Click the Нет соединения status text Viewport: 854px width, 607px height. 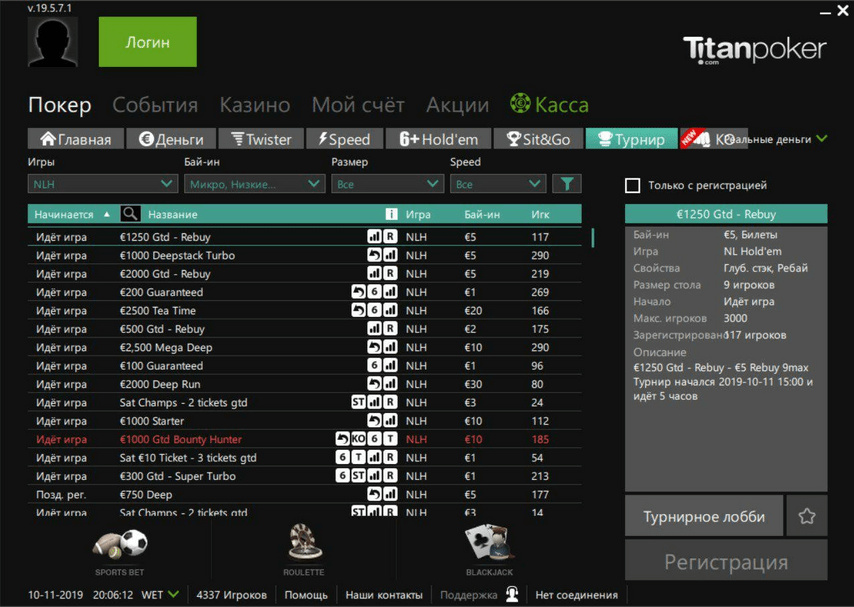pyautogui.click(x=576, y=594)
